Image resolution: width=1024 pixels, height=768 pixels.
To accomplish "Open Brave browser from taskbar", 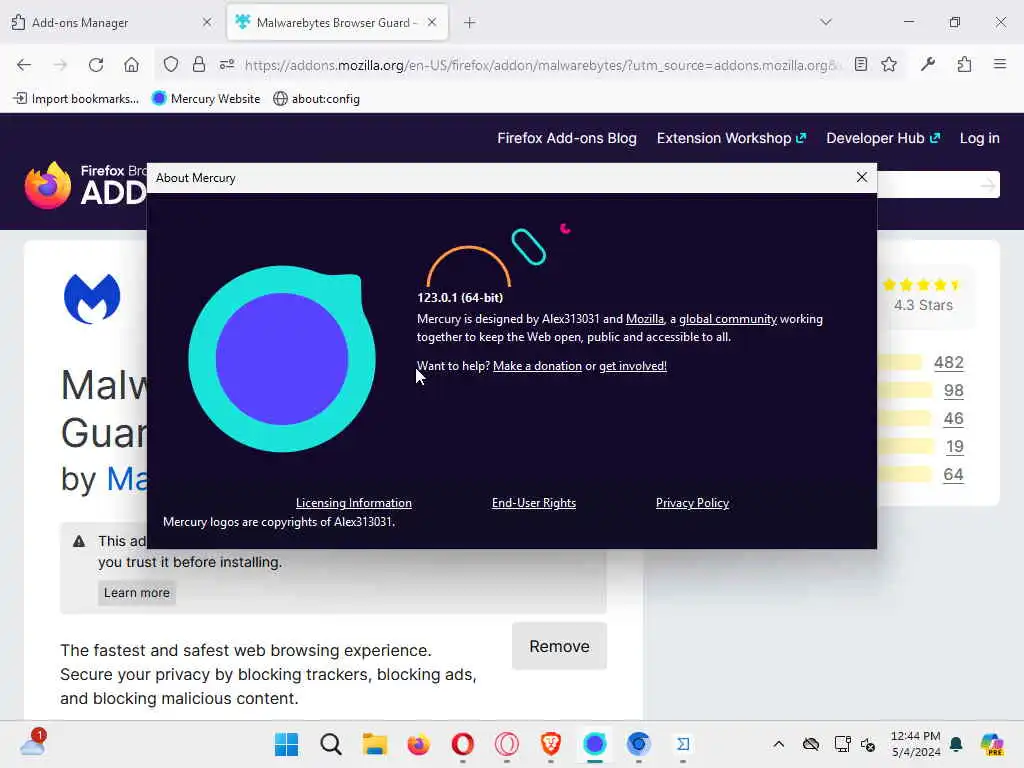I will click(x=551, y=744).
